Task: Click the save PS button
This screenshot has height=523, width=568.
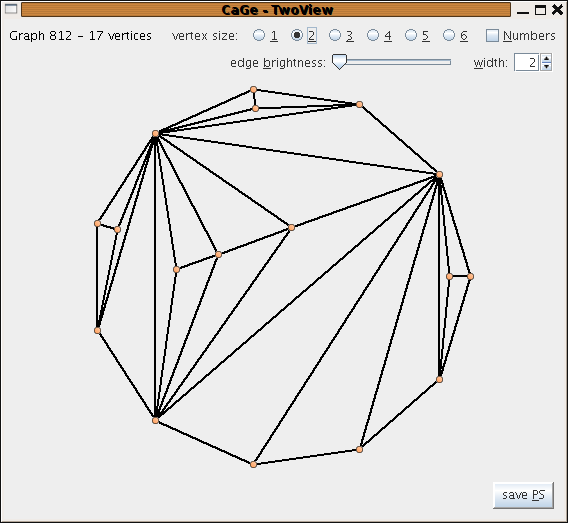Action: tap(523, 495)
